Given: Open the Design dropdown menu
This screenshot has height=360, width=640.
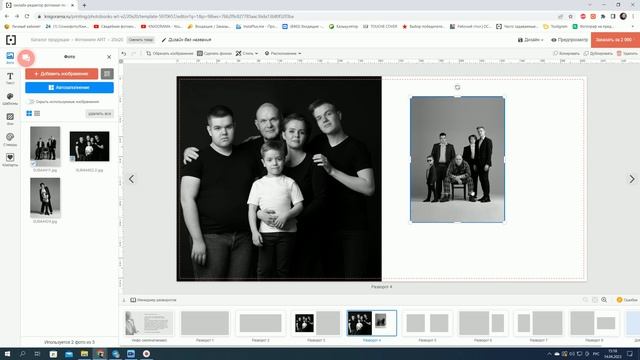Looking at the screenshot, I should coord(531,40).
